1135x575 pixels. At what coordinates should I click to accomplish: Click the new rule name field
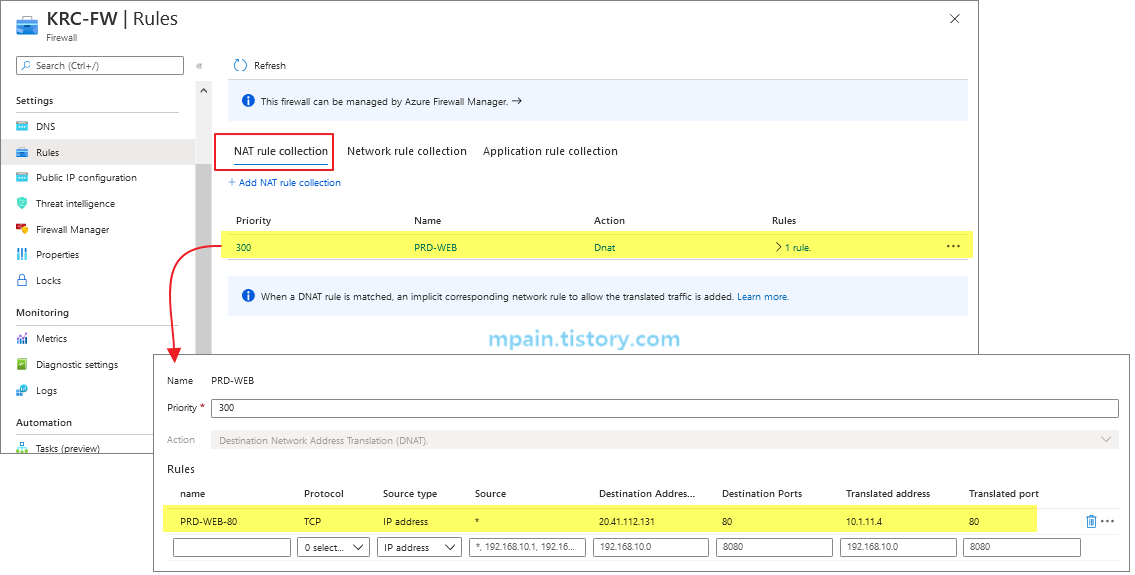232,547
